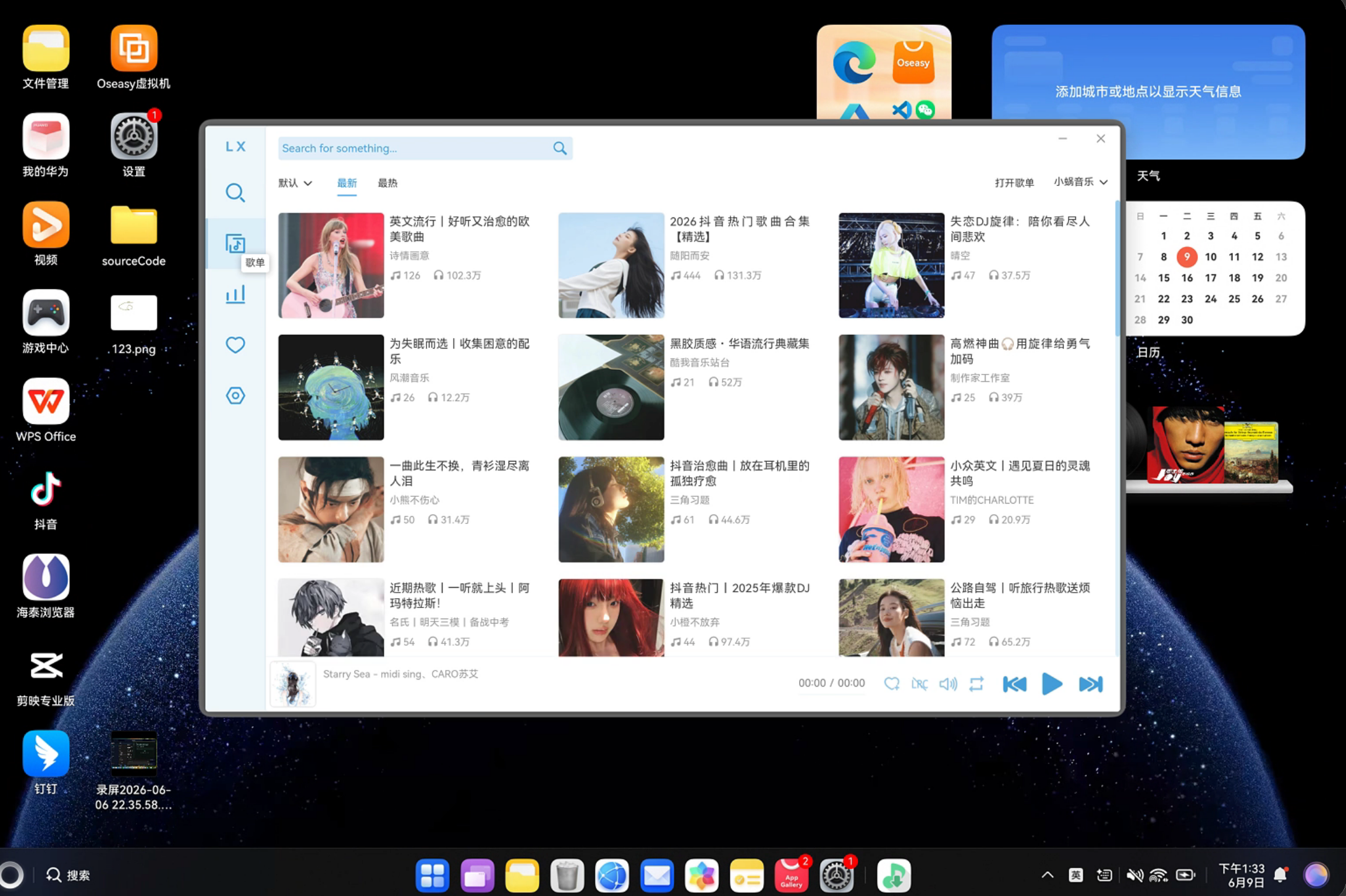
Task: Open the leaderboard chart sidebar icon
Action: (235, 294)
